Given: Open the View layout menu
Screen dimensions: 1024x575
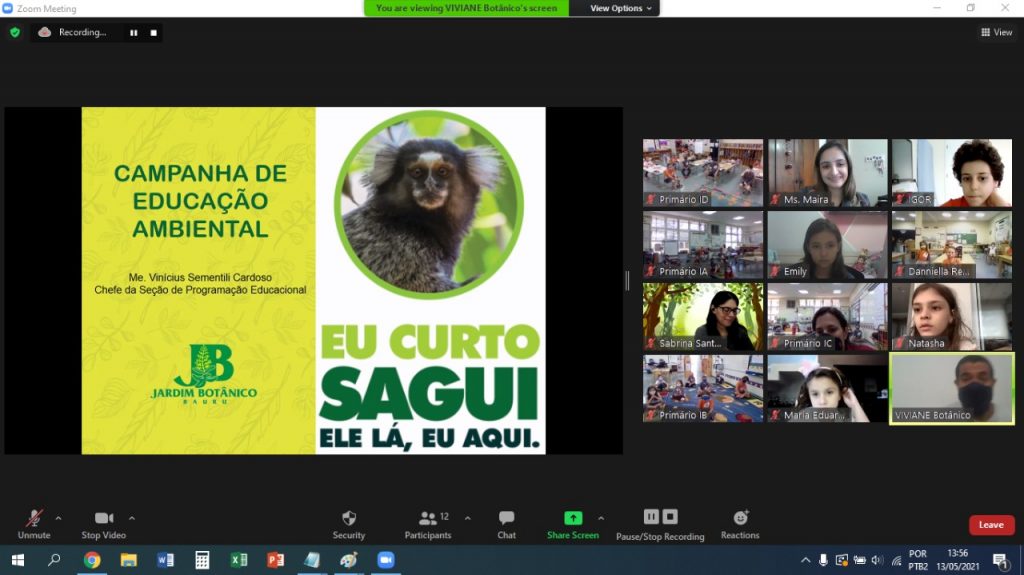Looking at the screenshot, I should click(x=997, y=32).
